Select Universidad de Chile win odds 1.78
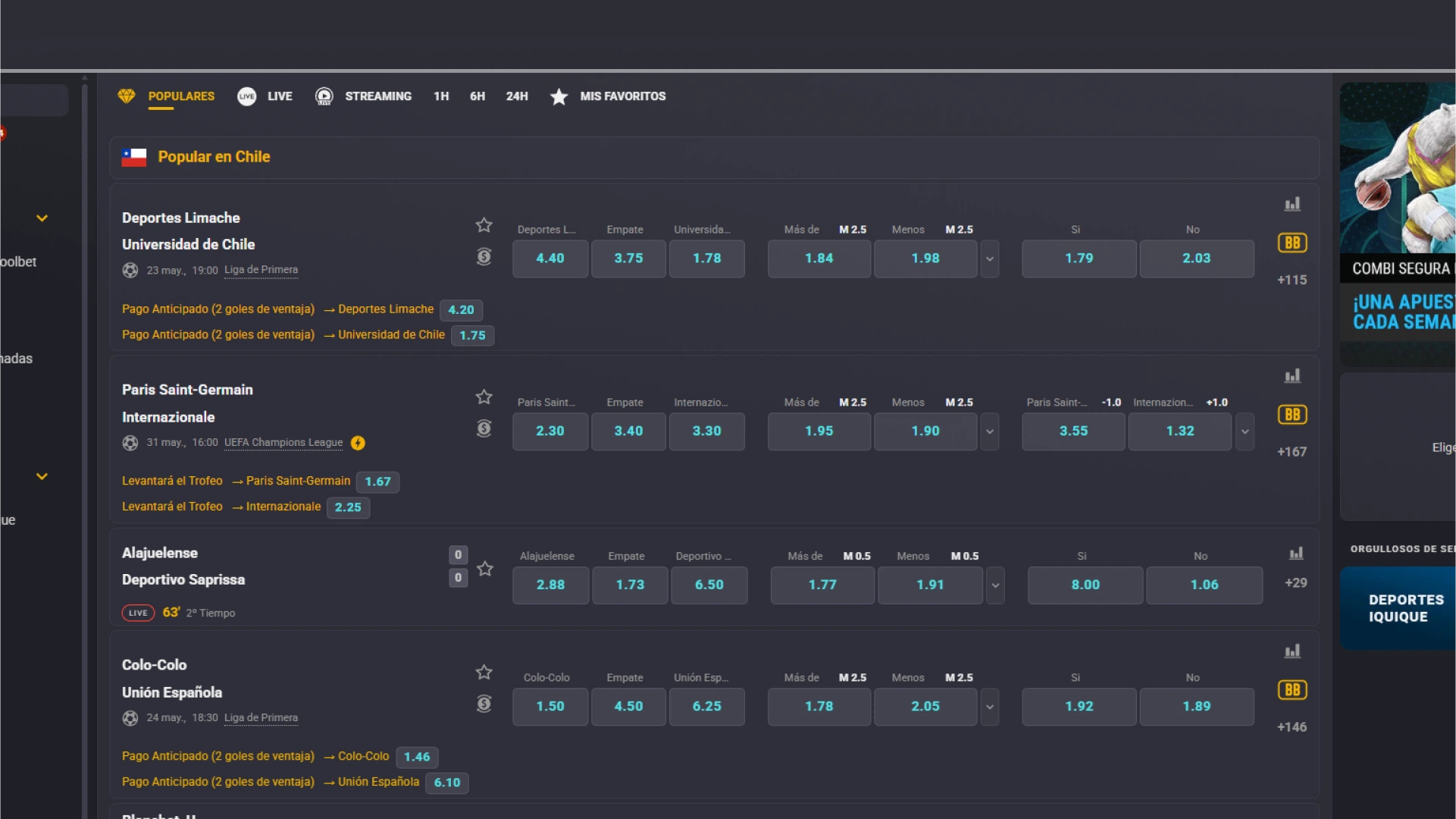 (x=707, y=259)
